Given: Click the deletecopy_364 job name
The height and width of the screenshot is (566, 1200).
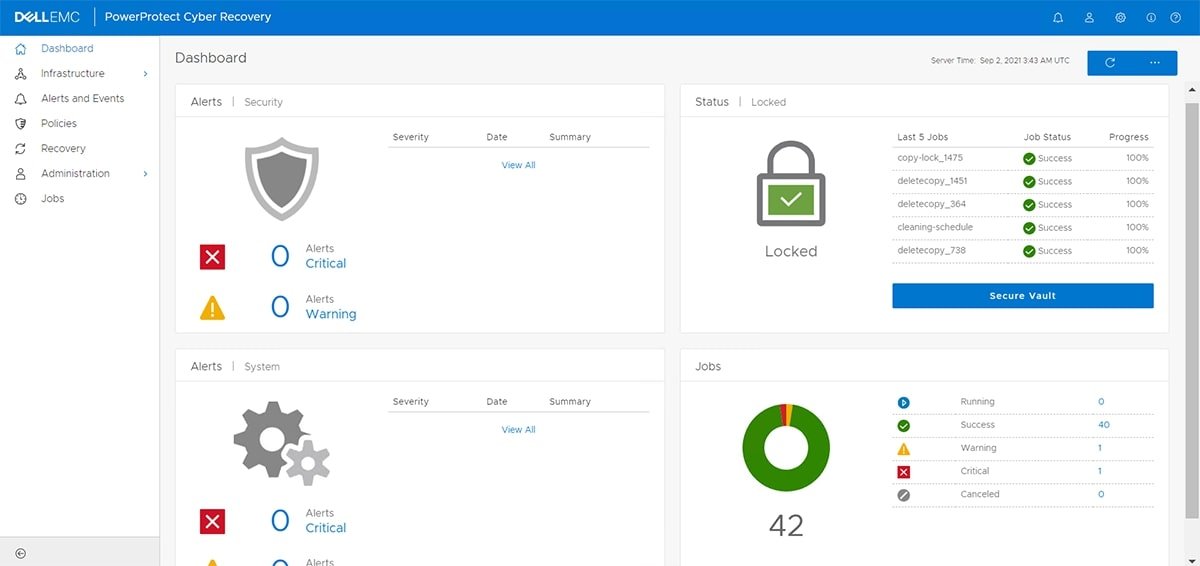Looking at the screenshot, I should coord(932,204).
